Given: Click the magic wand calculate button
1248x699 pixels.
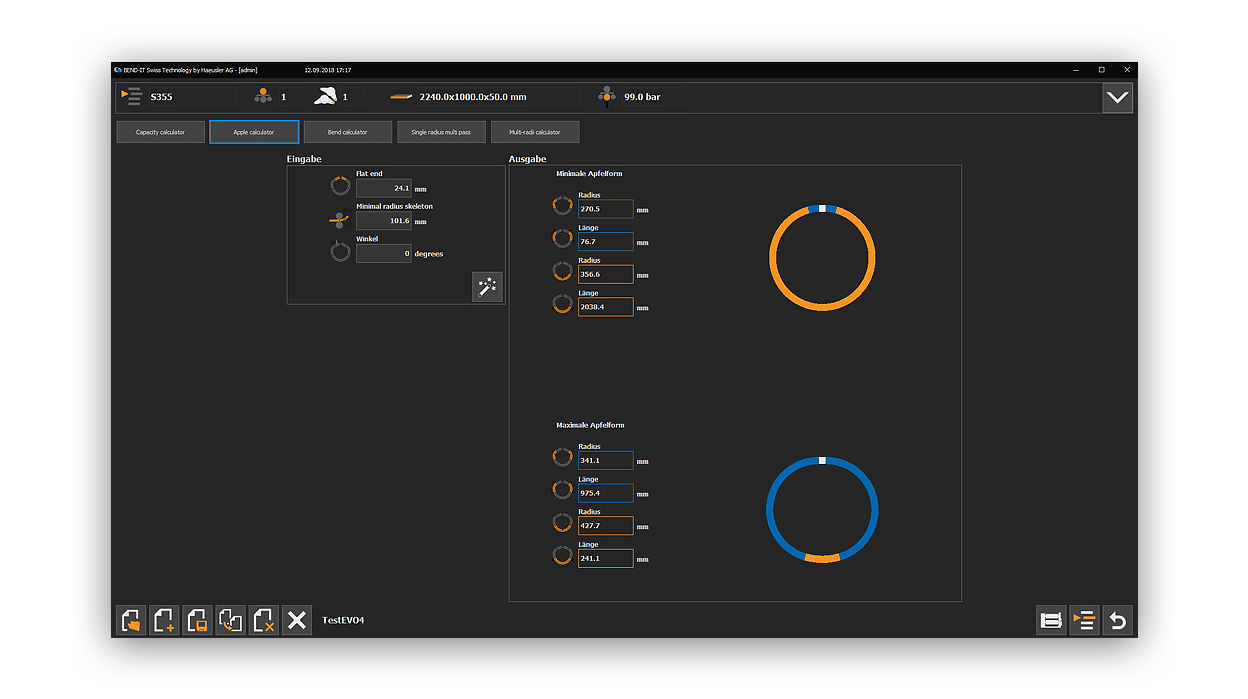Looking at the screenshot, I should coord(487,287).
